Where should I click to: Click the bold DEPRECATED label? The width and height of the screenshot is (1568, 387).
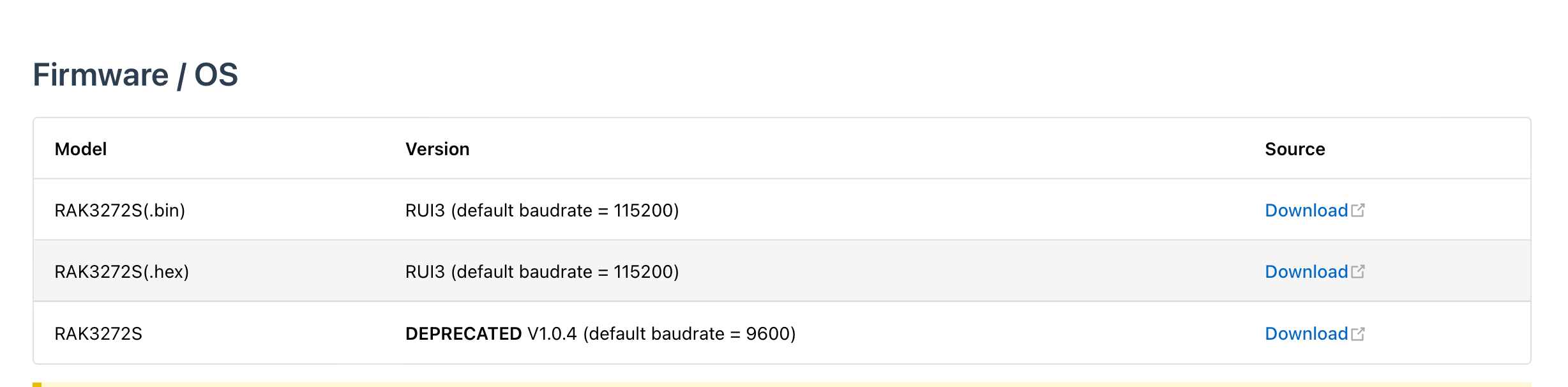point(464,333)
